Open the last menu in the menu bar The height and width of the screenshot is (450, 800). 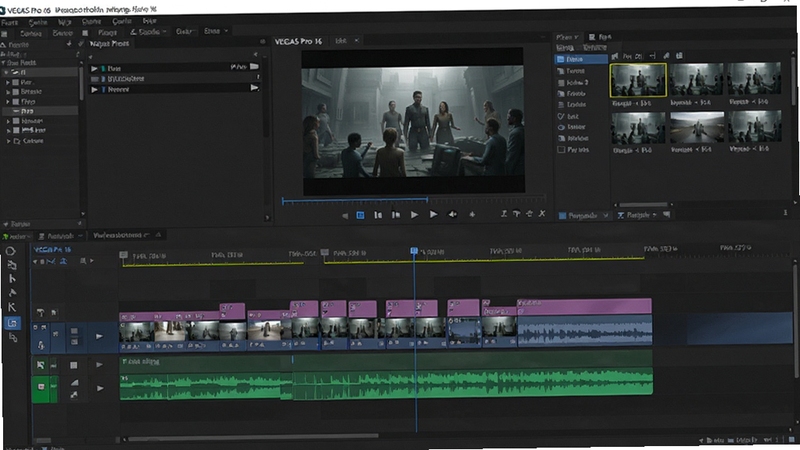tap(149, 21)
